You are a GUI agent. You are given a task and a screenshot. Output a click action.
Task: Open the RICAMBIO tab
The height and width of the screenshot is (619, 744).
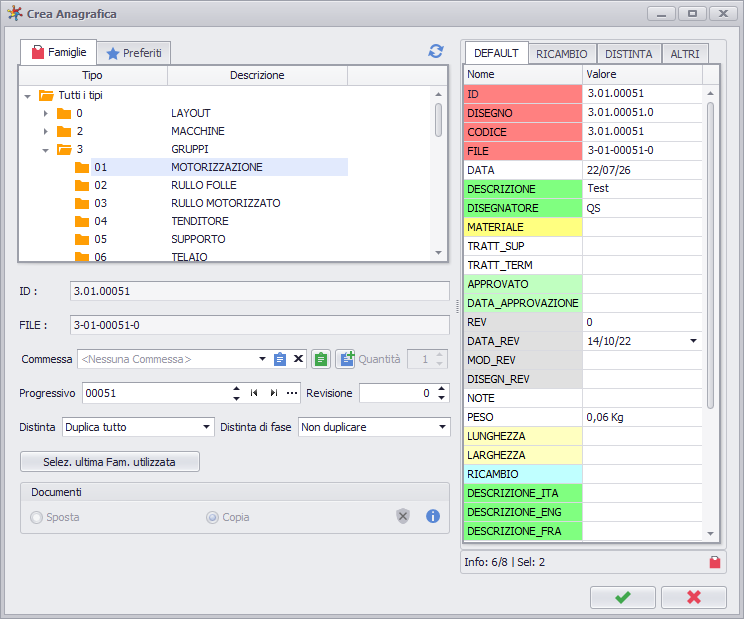click(x=562, y=54)
